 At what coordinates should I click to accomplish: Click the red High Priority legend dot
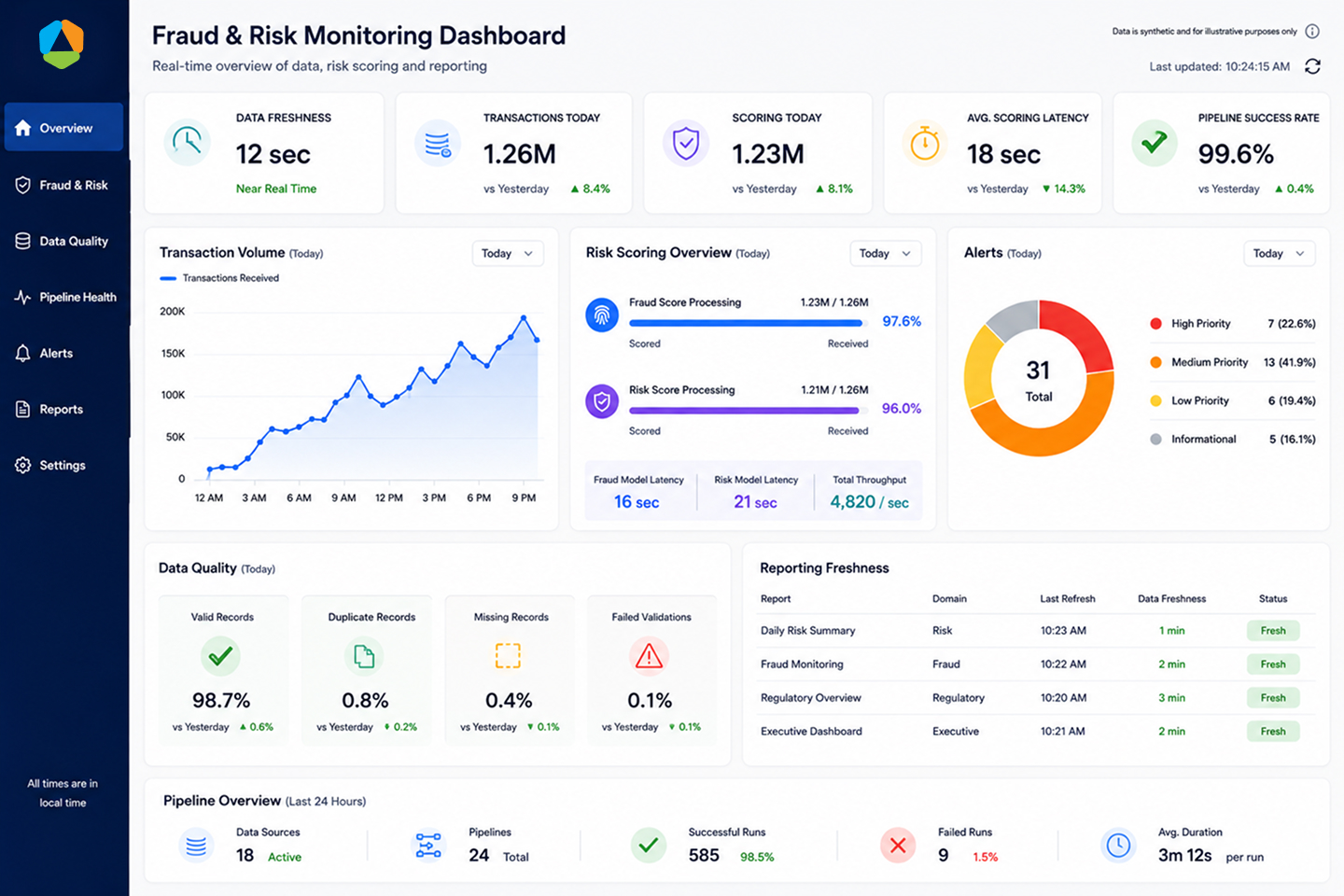pos(1155,324)
